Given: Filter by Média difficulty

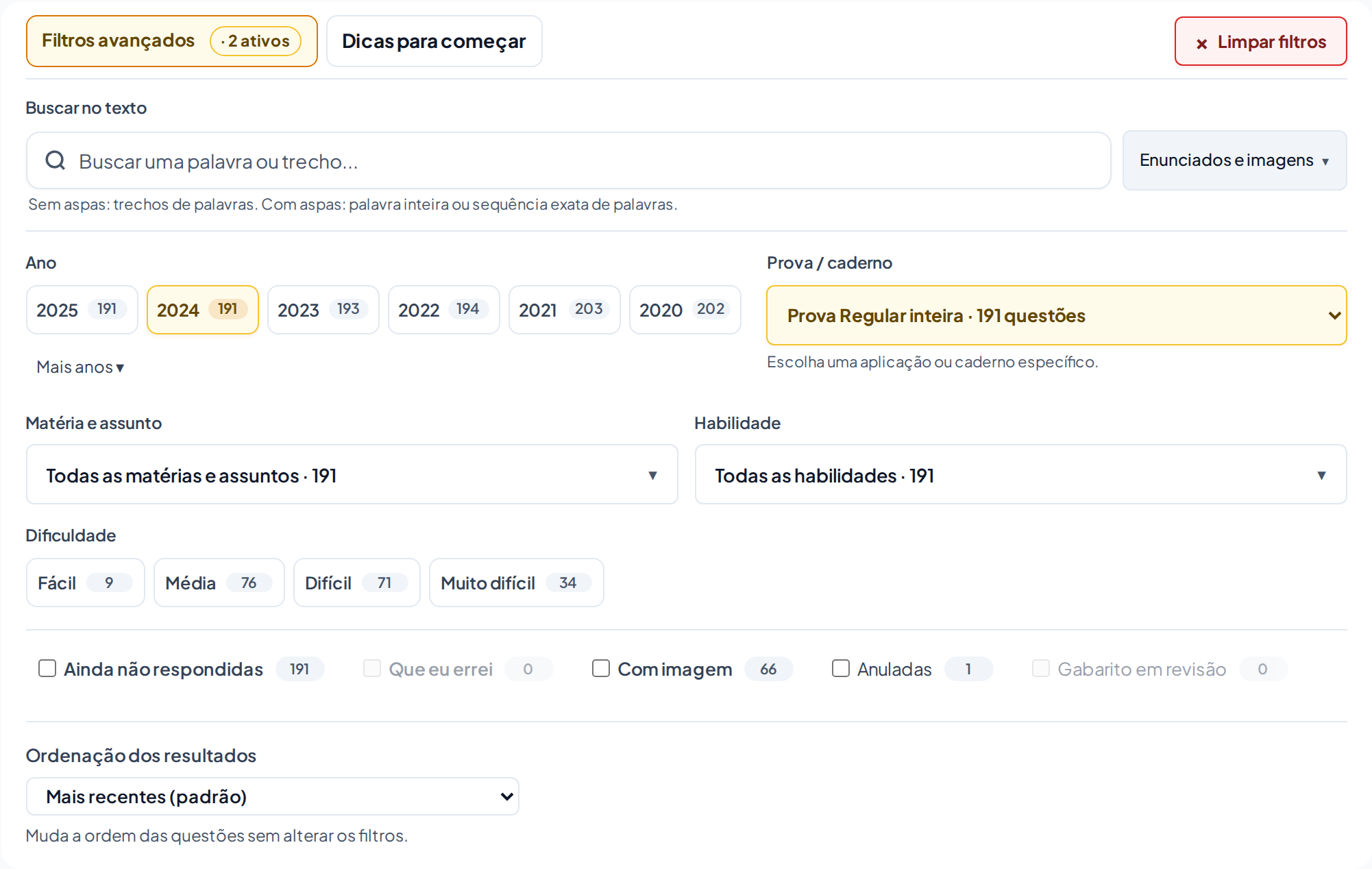Looking at the screenshot, I should [219, 583].
